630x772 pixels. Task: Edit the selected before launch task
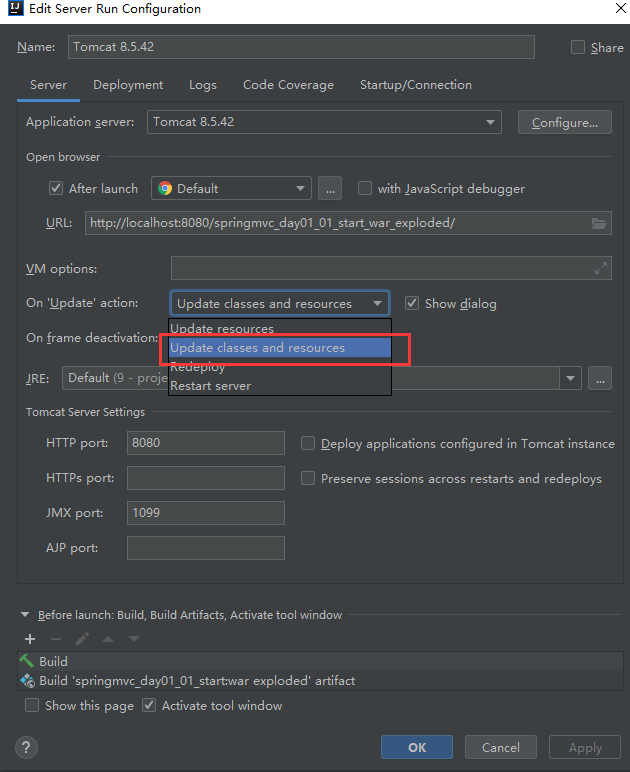[82, 639]
